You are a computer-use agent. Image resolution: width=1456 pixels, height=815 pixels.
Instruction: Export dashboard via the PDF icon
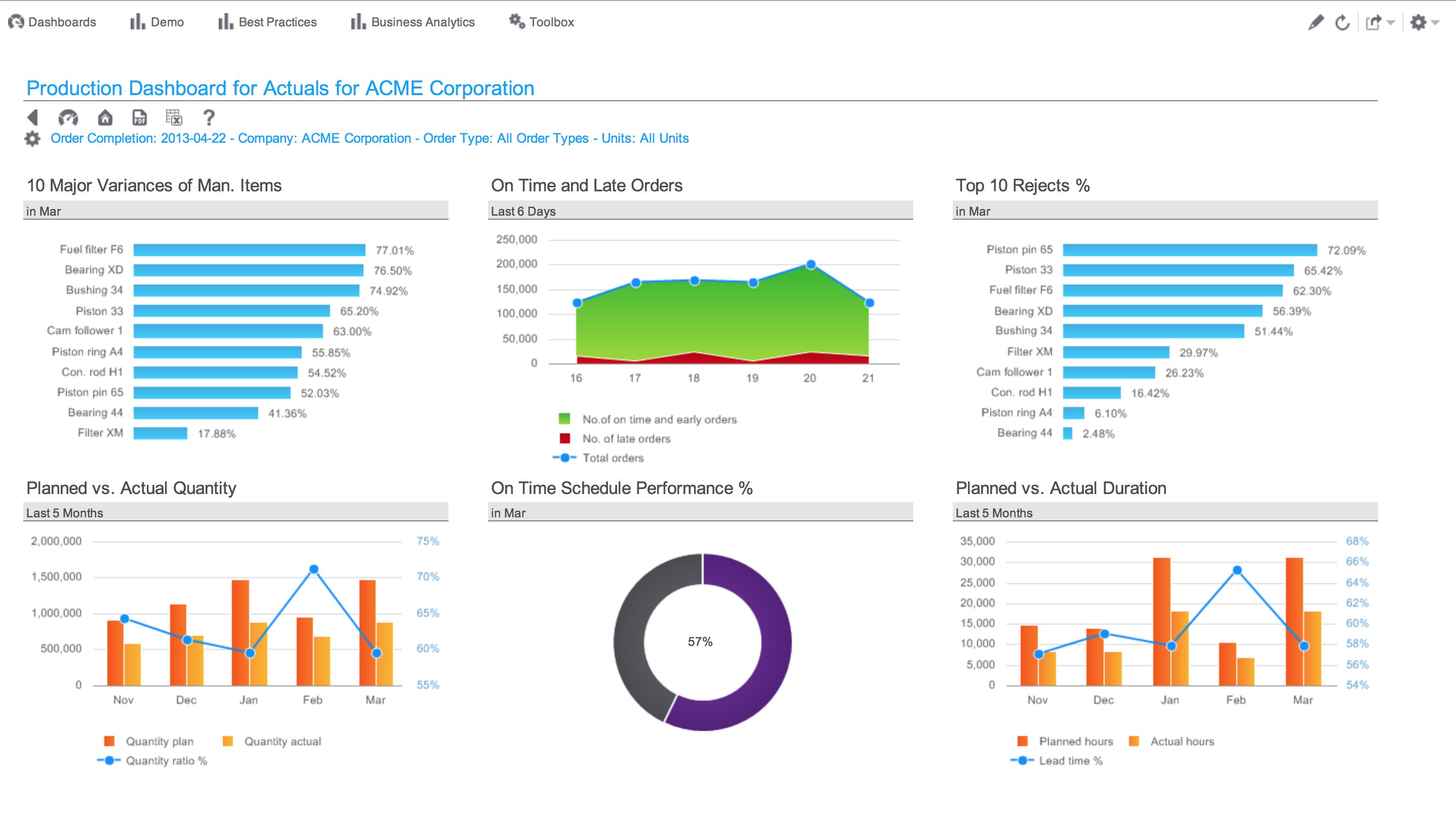pyautogui.click(x=140, y=117)
